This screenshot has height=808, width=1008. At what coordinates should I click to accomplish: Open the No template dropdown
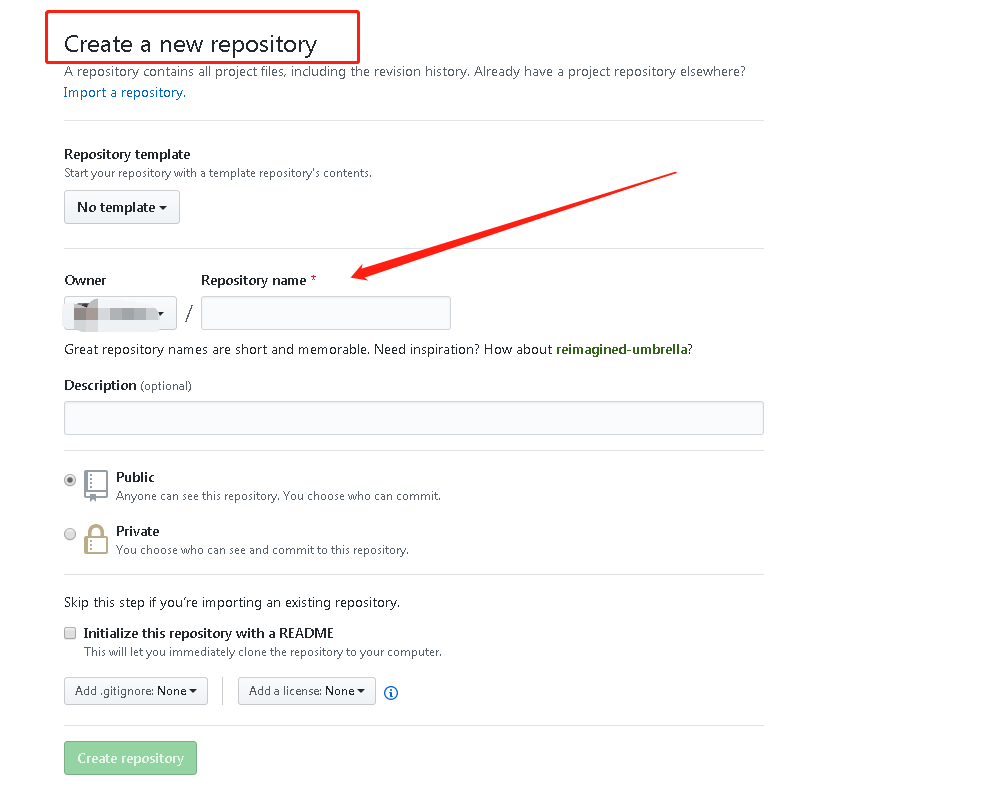(x=122, y=207)
